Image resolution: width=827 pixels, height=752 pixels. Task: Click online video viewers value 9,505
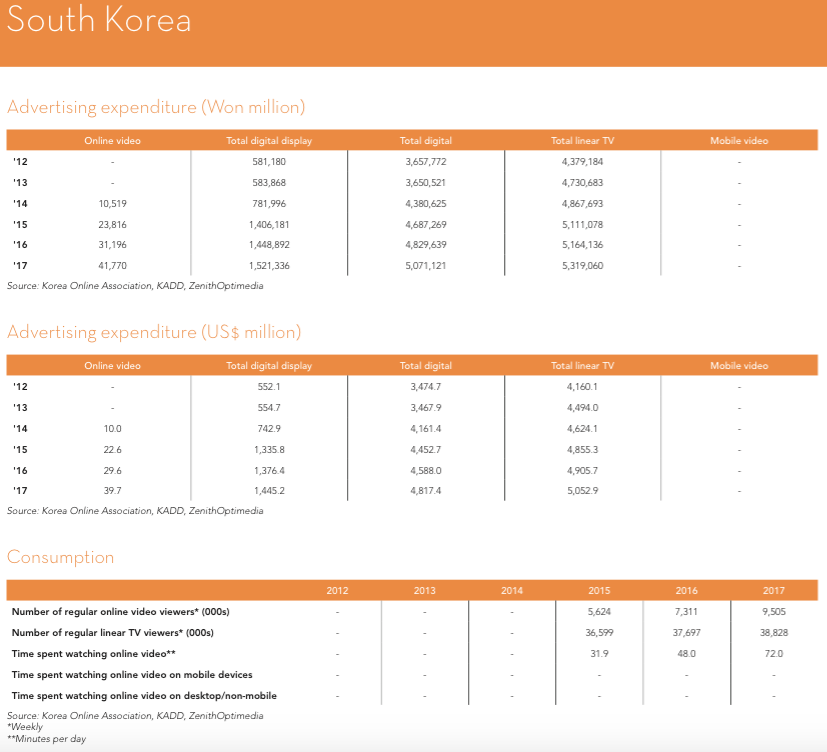click(x=774, y=612)
